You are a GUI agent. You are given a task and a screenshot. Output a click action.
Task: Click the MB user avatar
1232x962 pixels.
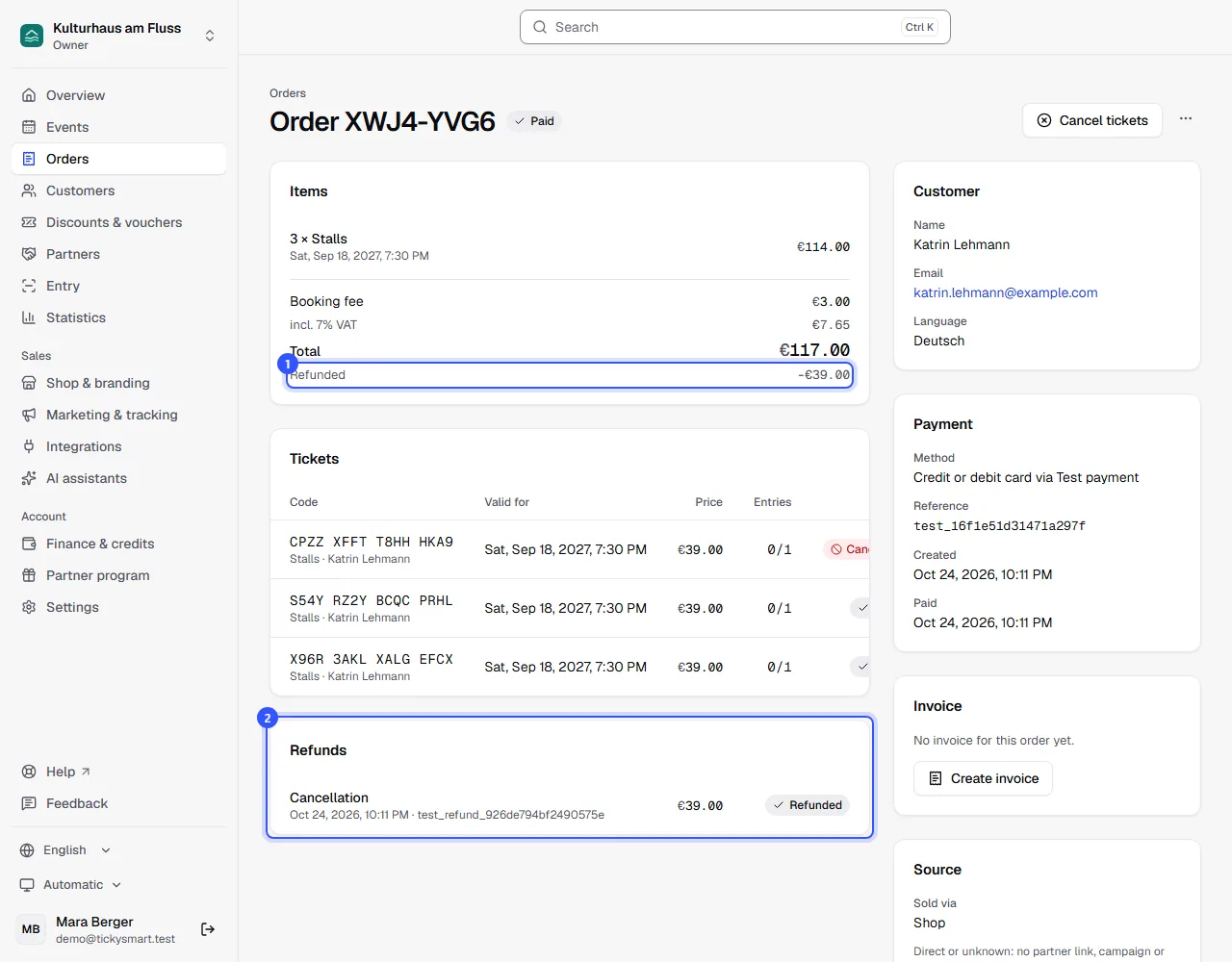[x=31, y=929]
